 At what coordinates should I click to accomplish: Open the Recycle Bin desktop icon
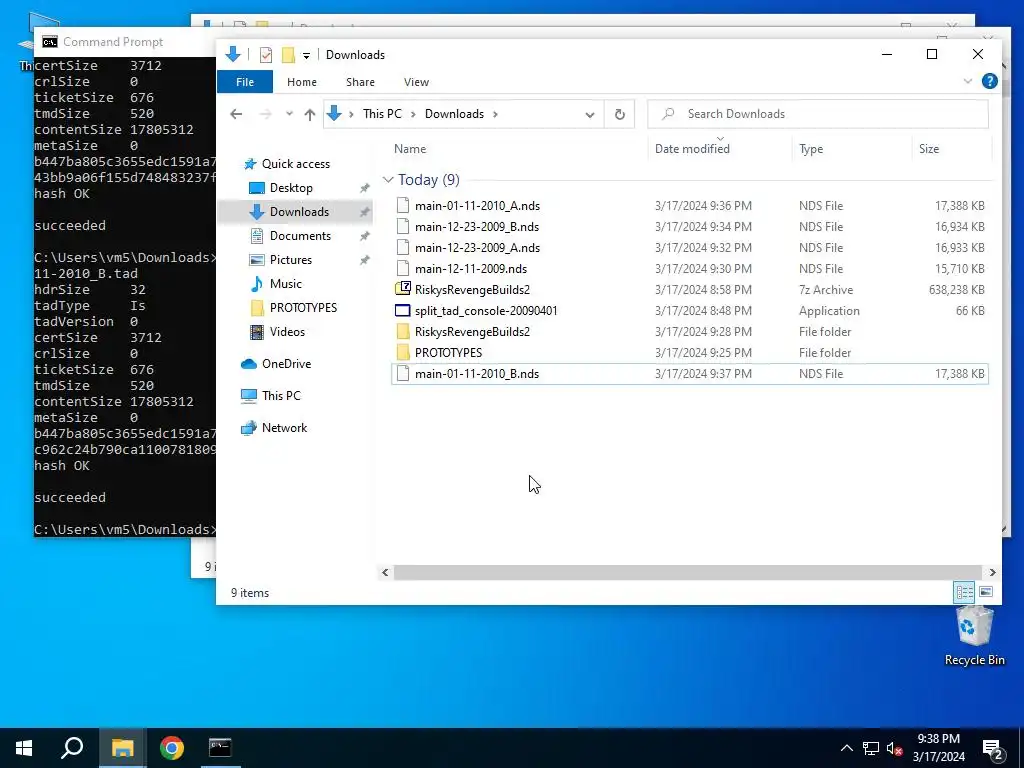point(974,635)
